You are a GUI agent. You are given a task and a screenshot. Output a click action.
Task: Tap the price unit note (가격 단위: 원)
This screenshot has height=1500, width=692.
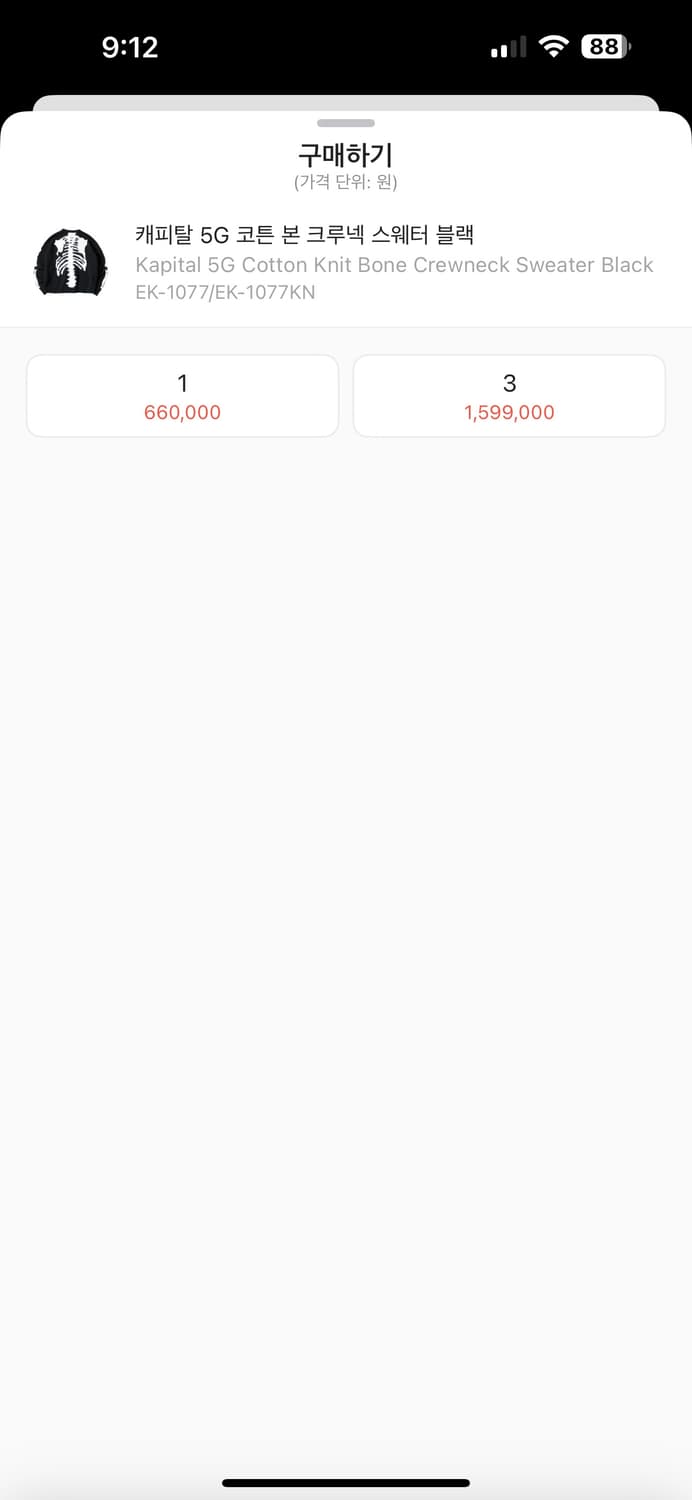coord(346,182)
